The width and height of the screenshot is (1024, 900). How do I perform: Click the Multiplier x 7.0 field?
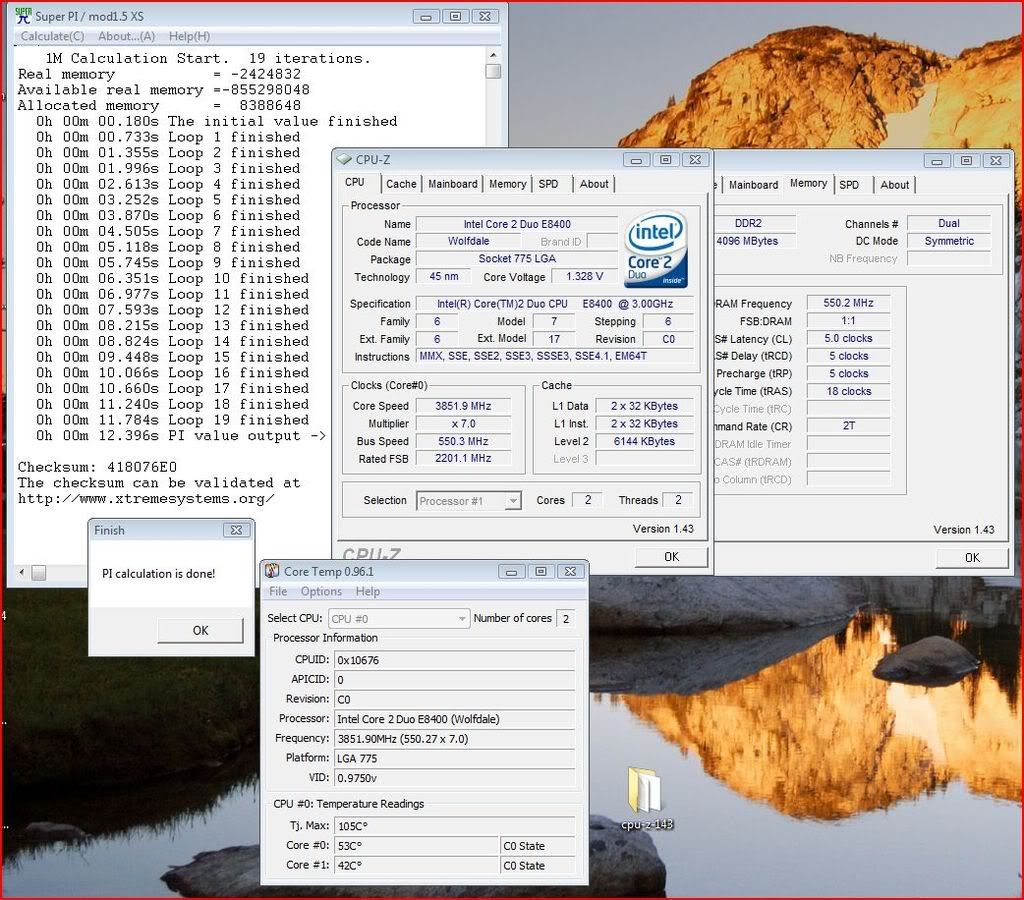click(x=464, y=423)
